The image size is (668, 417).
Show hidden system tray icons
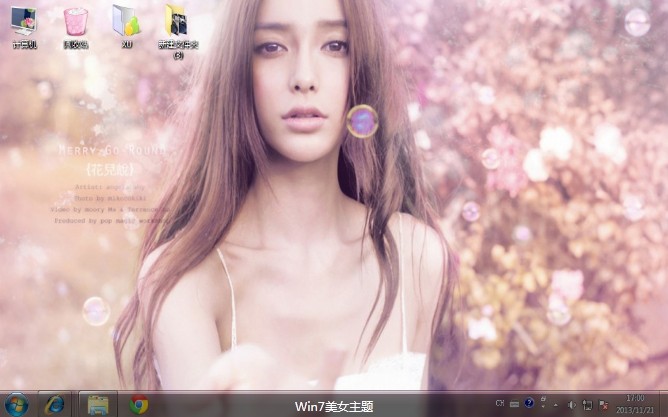[555, 404]
